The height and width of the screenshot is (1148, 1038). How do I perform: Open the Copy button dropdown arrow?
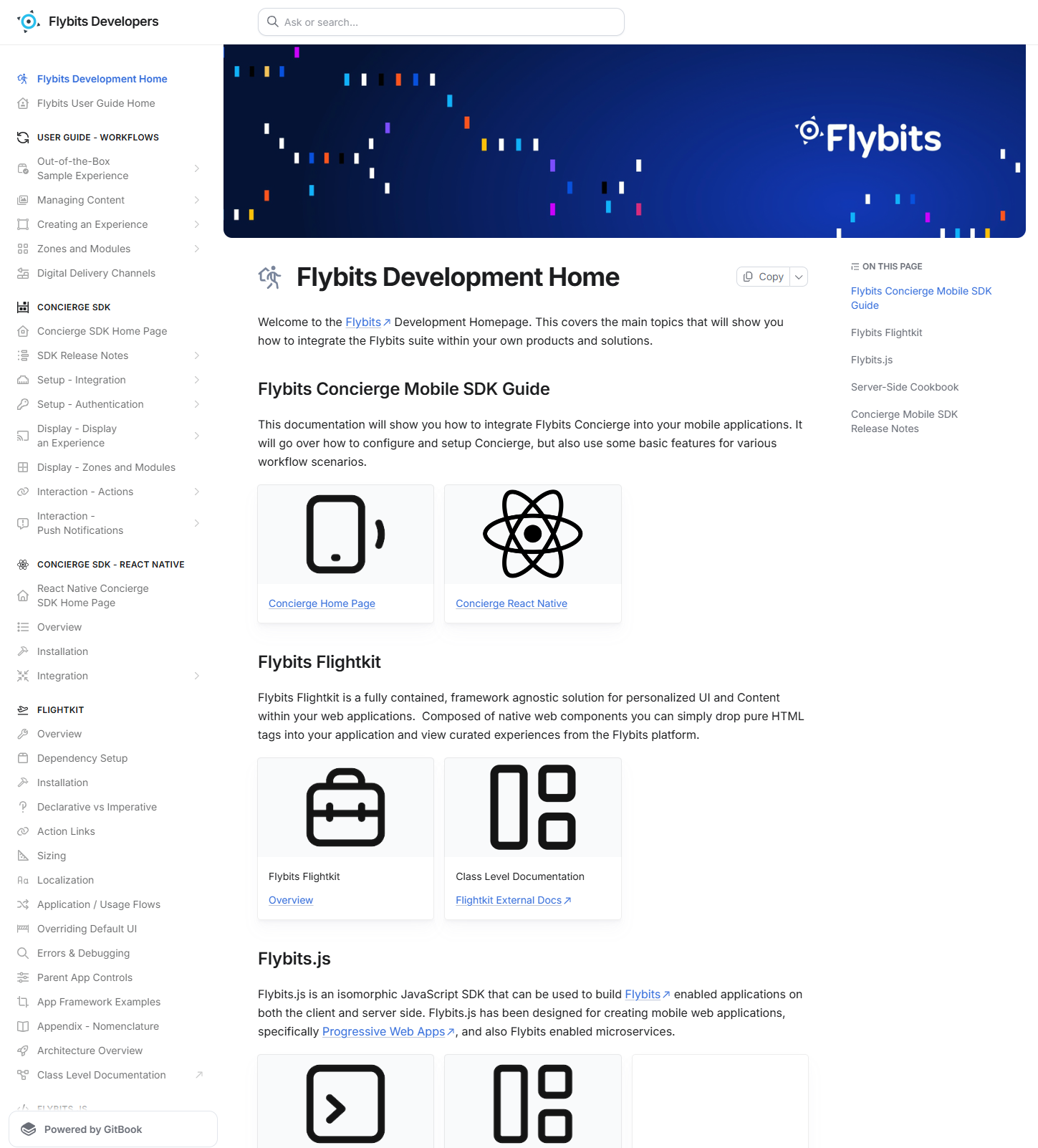click(799, 277)
